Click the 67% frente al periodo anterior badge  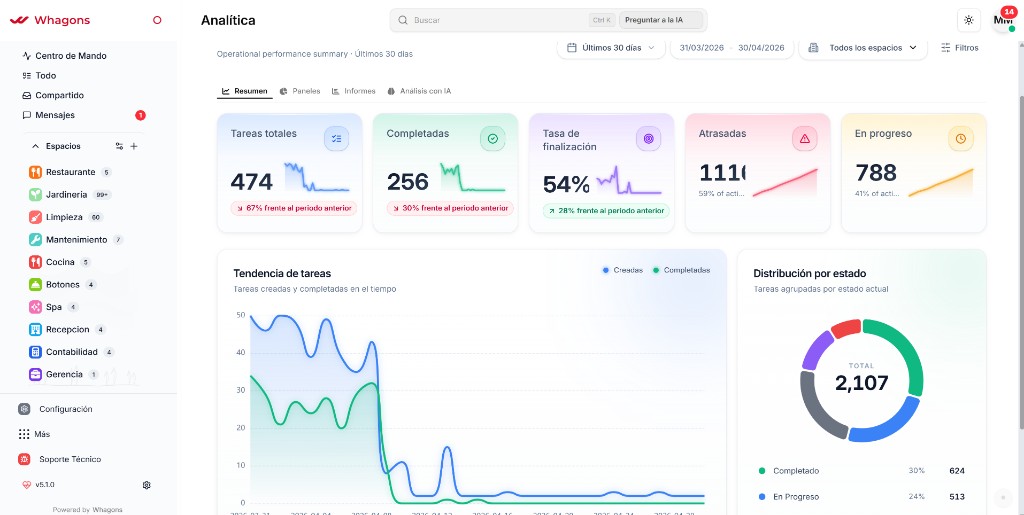(293, 208)
